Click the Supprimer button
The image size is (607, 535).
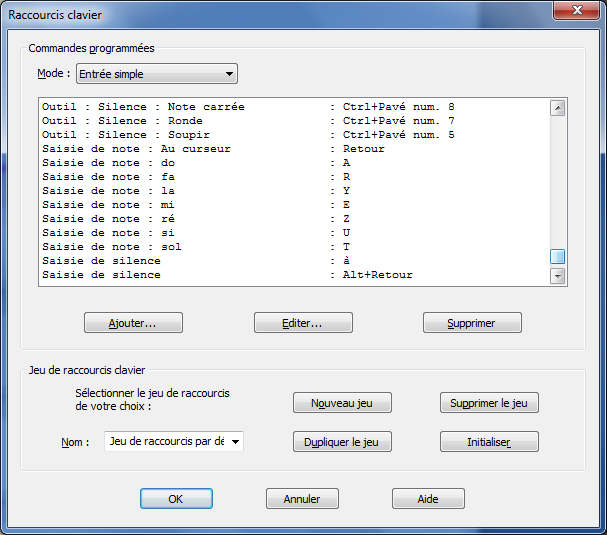pyautogui.click(x=472, y=323)
